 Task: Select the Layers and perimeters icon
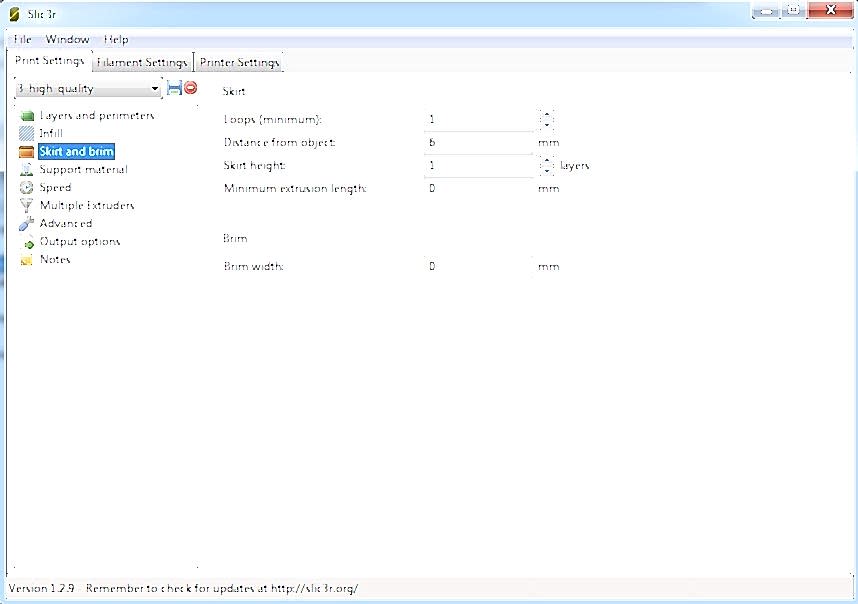27,116
